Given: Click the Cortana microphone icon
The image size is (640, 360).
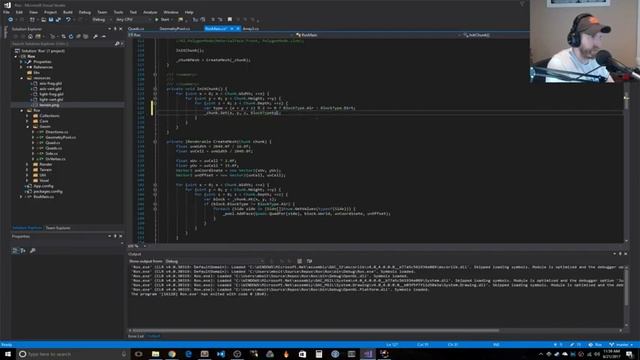Looking at the screenshot, I should 124,354.
